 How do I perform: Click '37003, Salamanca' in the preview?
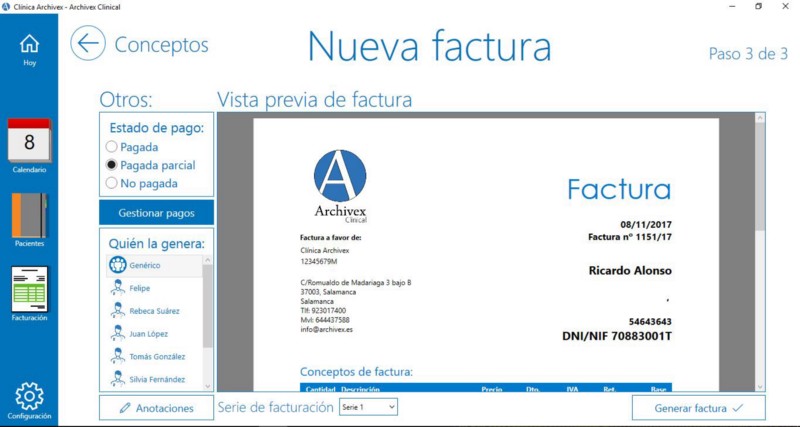point(328,292)
